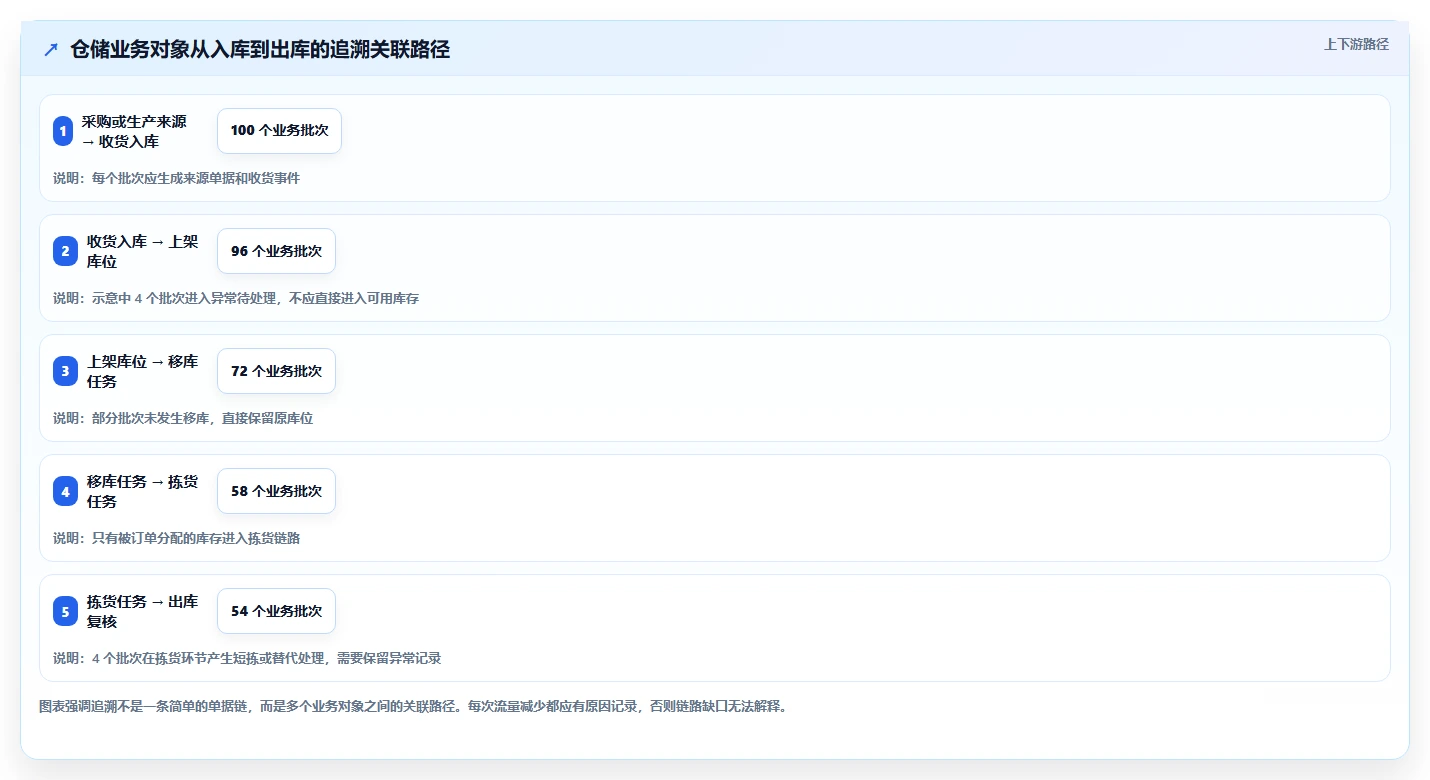This screenshot has height=780, width=1430.
Task: Select the "54 个业务批次" pill
Action: (x=276, y=611)
